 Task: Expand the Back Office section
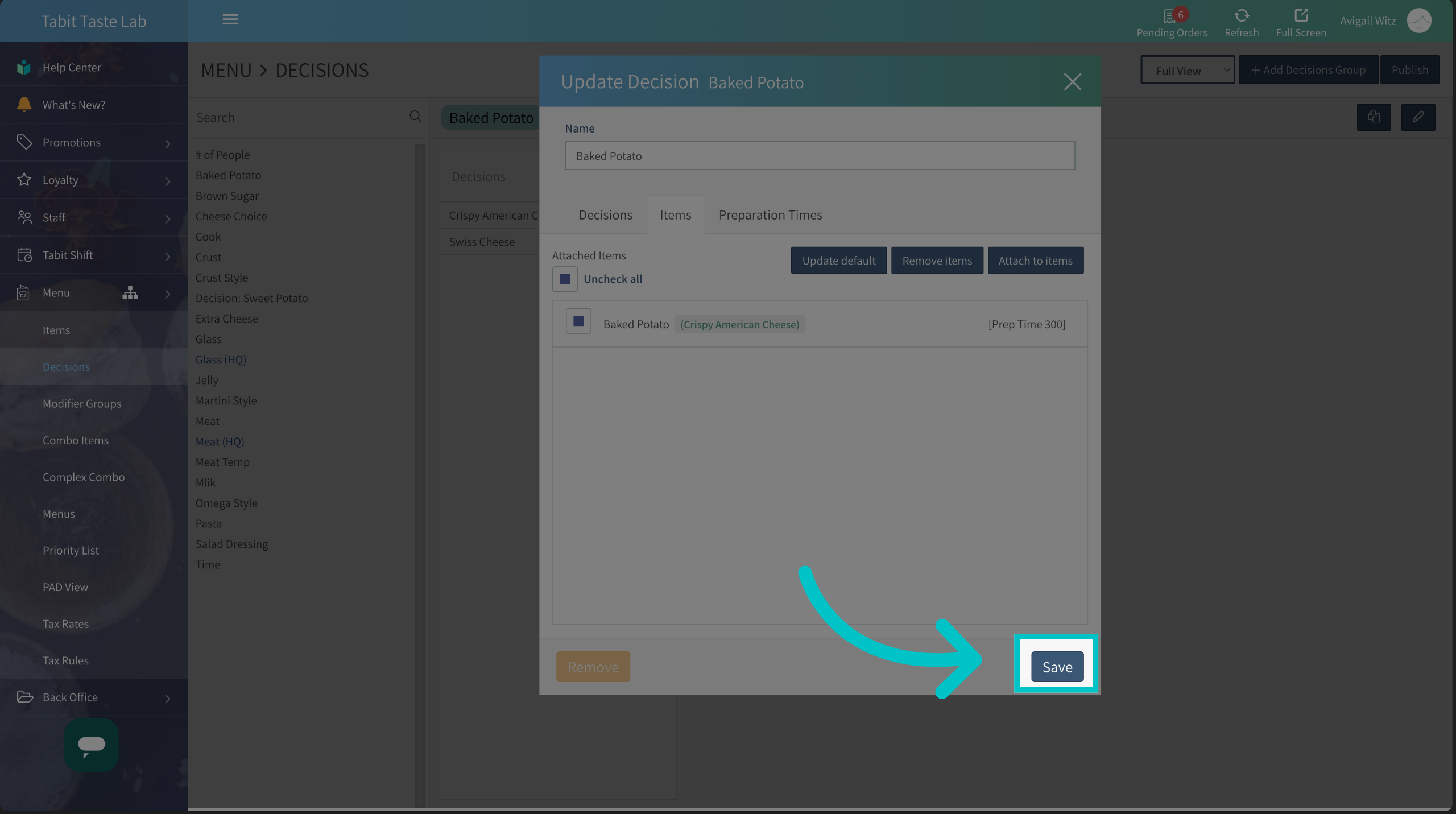tap(94, 697)
